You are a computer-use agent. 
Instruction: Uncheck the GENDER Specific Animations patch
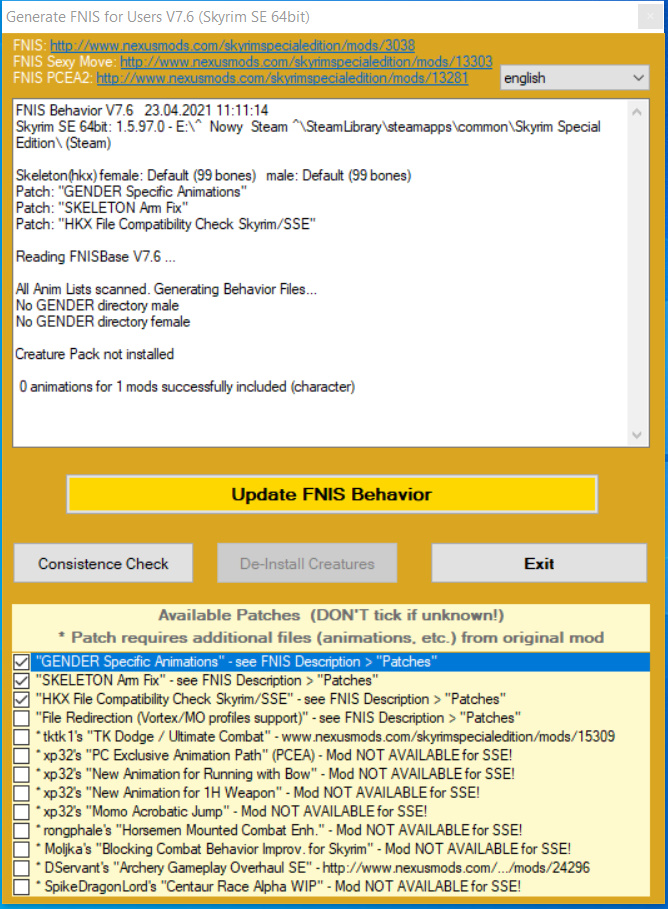click(x=21, y=661)
